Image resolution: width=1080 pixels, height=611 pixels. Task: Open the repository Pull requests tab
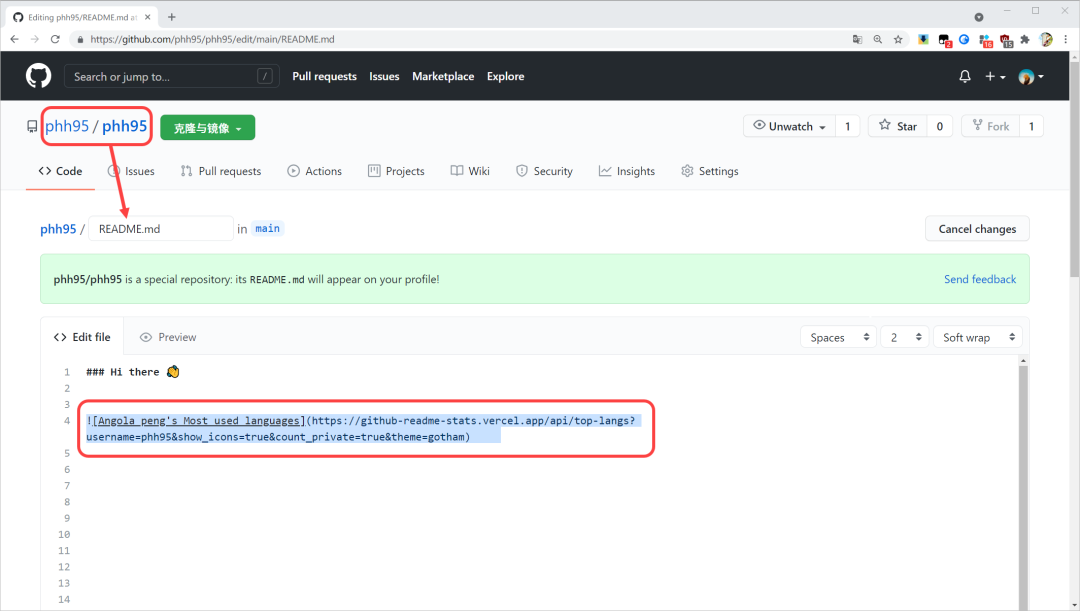click(x=221, y=171)
